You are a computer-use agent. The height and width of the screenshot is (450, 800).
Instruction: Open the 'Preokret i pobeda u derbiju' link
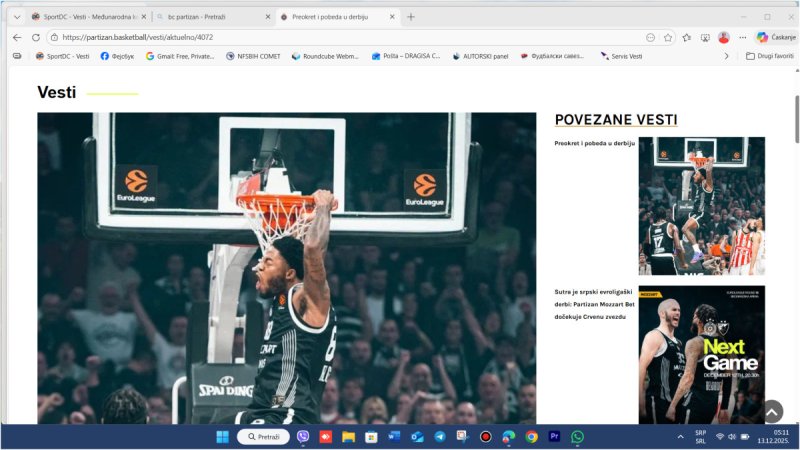pyautogui.click(x=594, y=144)
